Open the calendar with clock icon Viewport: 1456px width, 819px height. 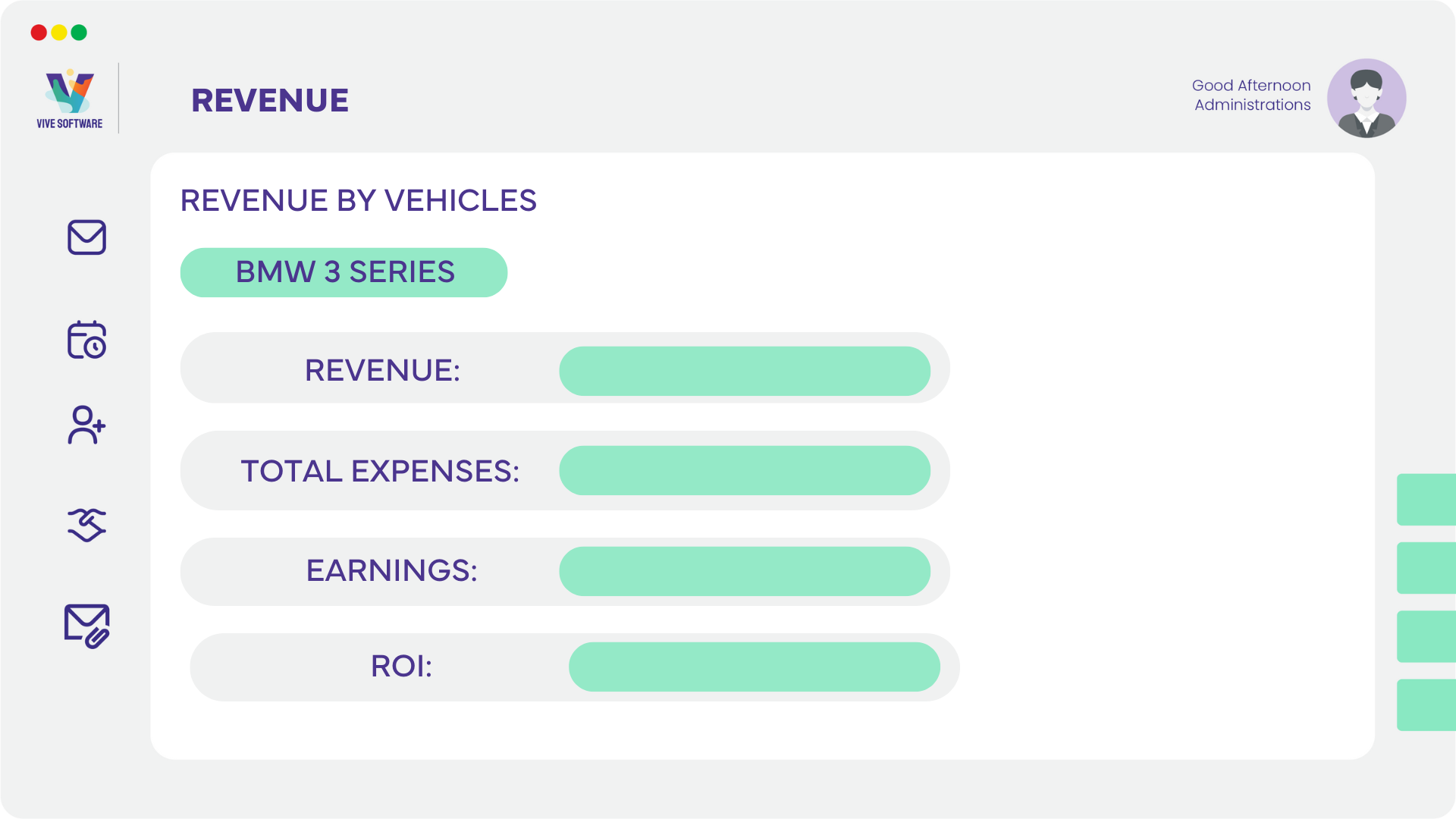pyautogui.click(x=86, y=340)
